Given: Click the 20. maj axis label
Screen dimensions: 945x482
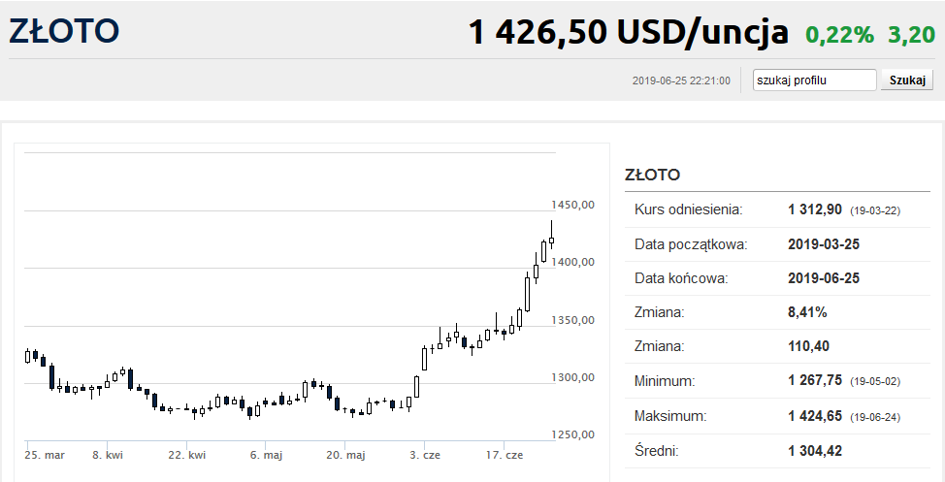Looking at the screenshot, I should coord(345,455).
